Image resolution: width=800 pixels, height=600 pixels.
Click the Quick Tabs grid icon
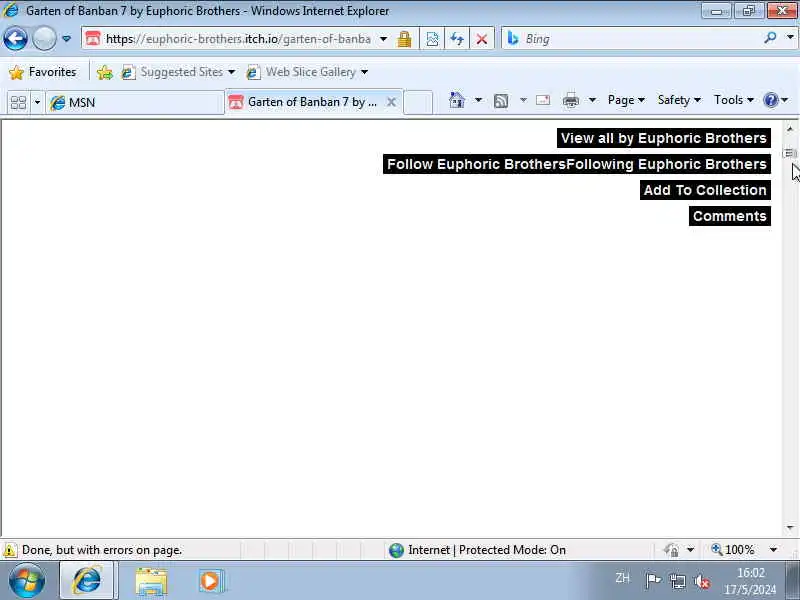[18, 103]
